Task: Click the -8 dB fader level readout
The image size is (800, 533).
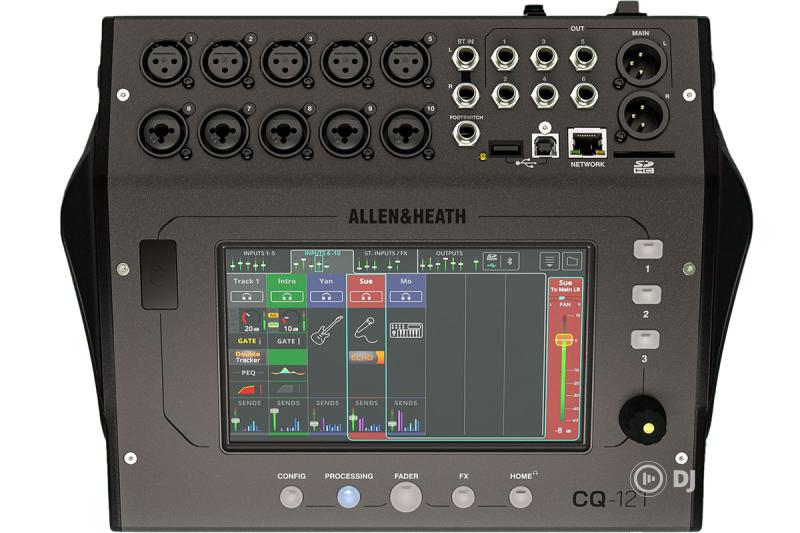Action: 562,430
